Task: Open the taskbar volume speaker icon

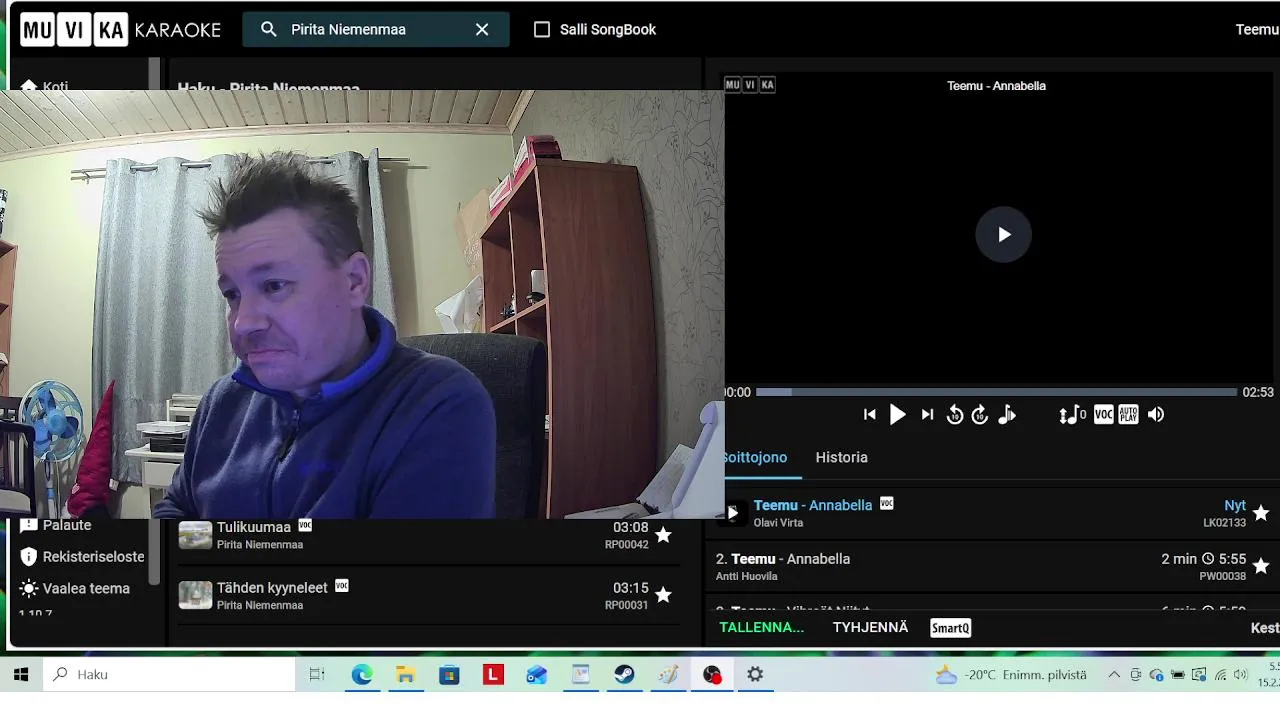Action: (1241, 675)
